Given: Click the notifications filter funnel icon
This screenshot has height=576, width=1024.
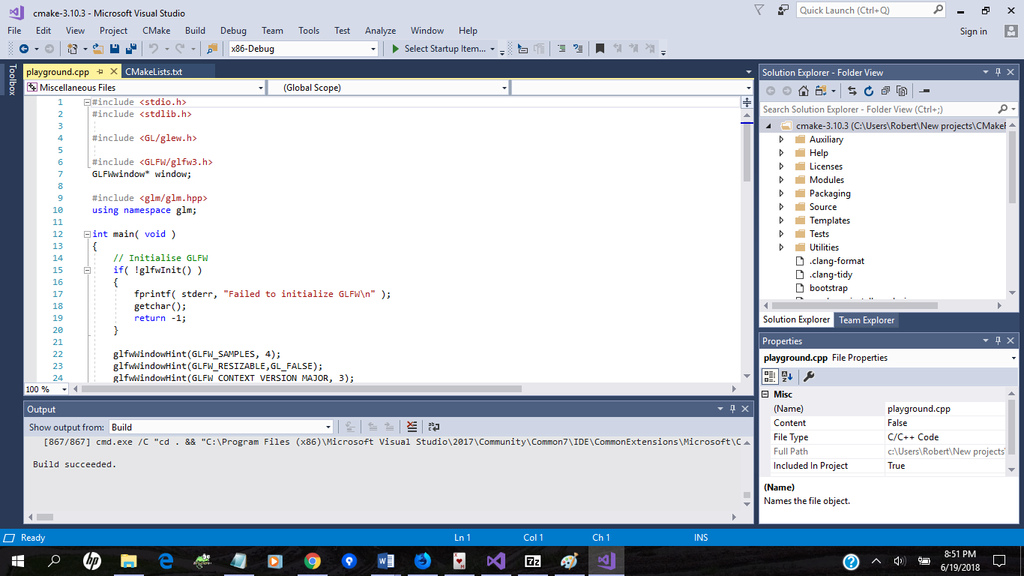Looking at the screenshot, I should coord(759,10).
